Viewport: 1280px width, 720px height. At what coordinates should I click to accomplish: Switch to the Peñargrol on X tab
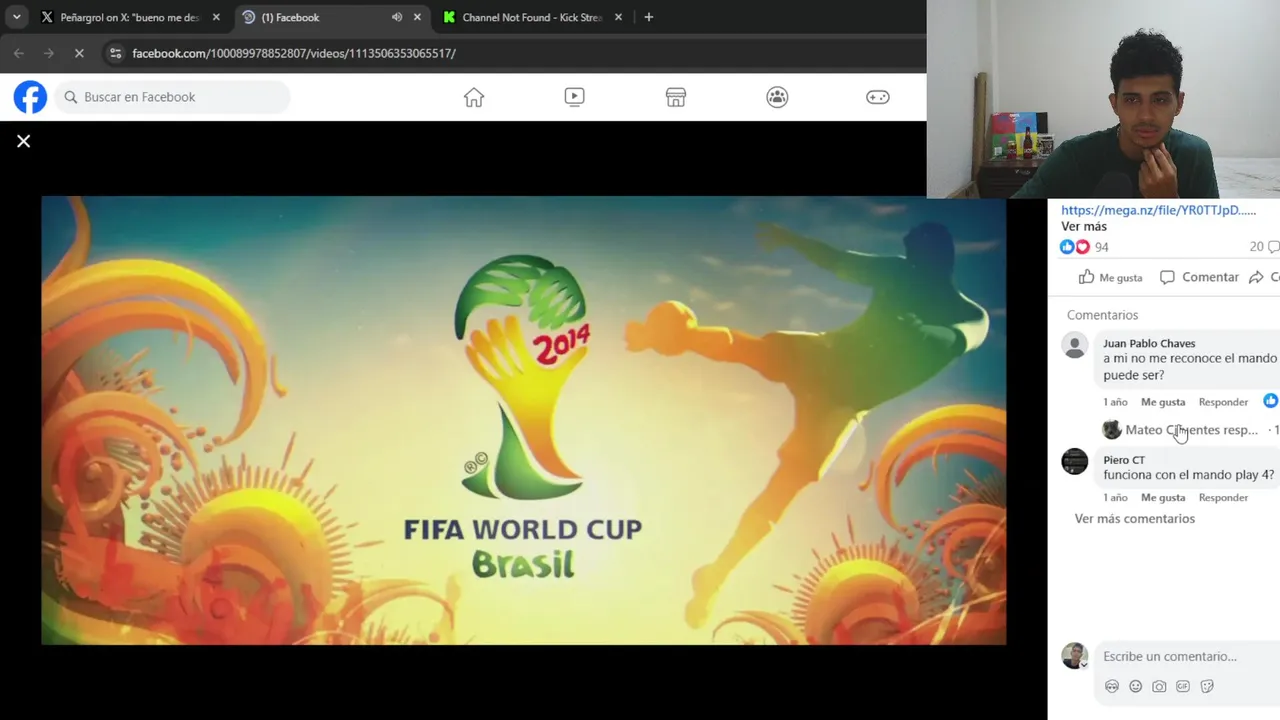(130, 17)
